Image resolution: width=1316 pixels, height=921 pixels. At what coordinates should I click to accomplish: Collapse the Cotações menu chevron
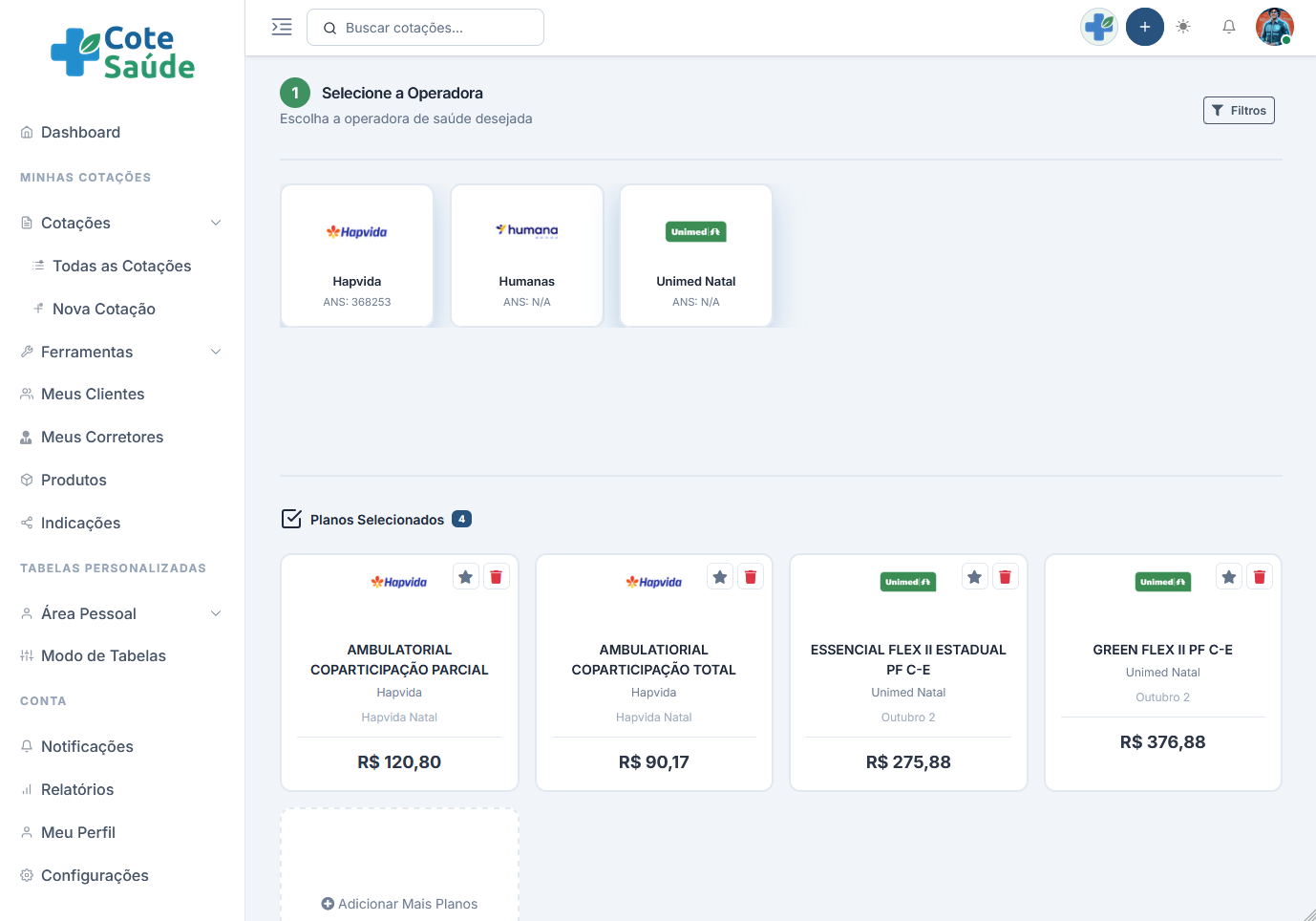(x=216, y=223)
